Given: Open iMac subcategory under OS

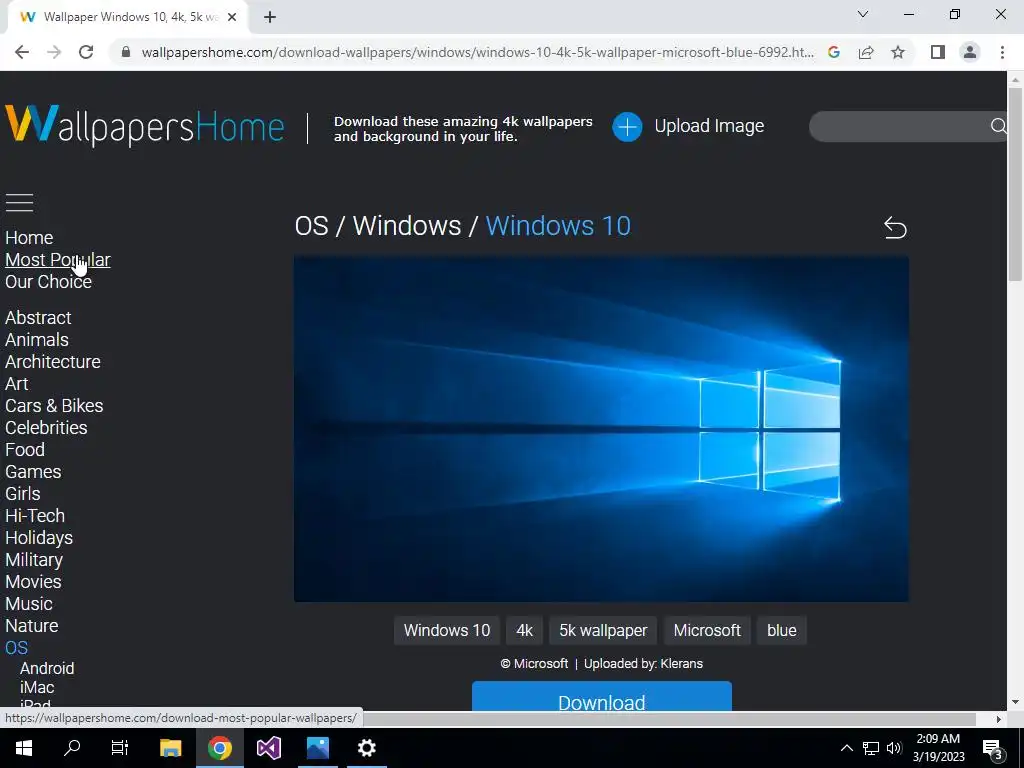Looking at the screenshot, I should (37, 688).
